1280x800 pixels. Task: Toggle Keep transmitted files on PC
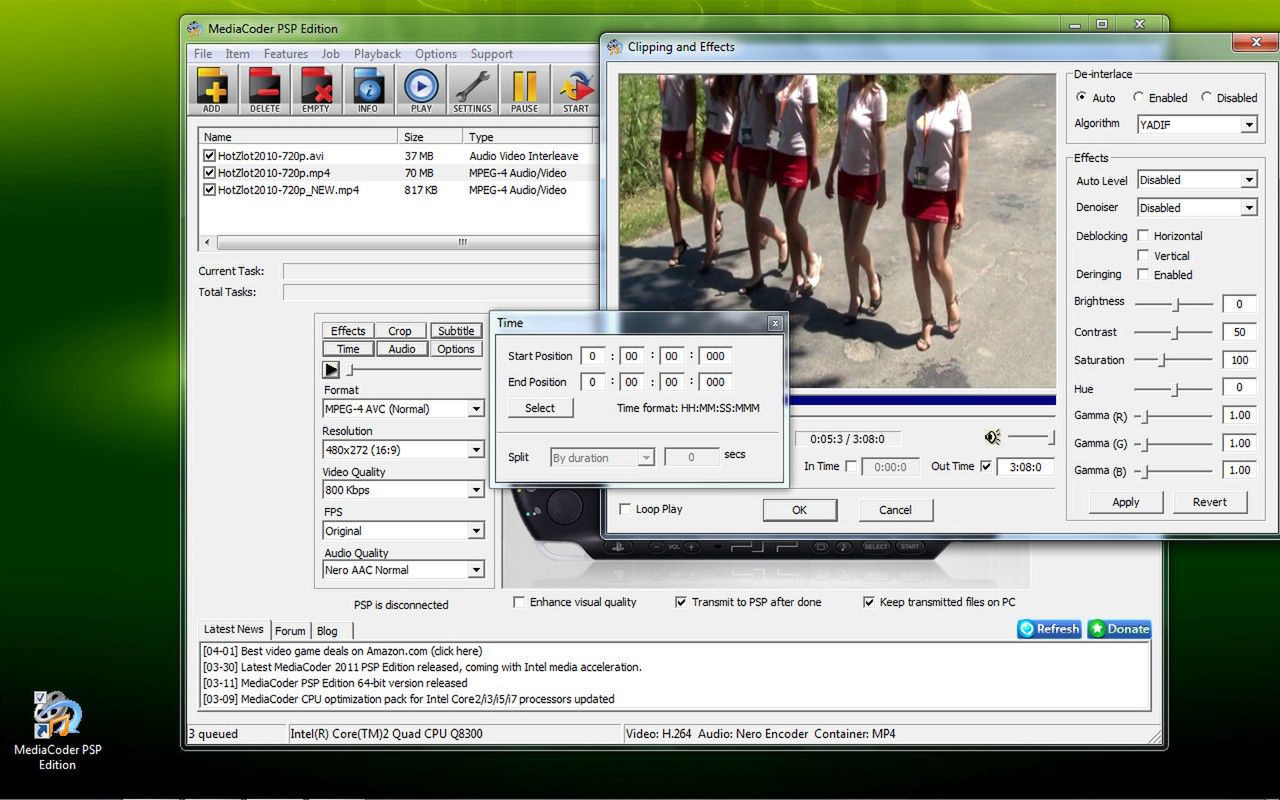click(869, 602)
